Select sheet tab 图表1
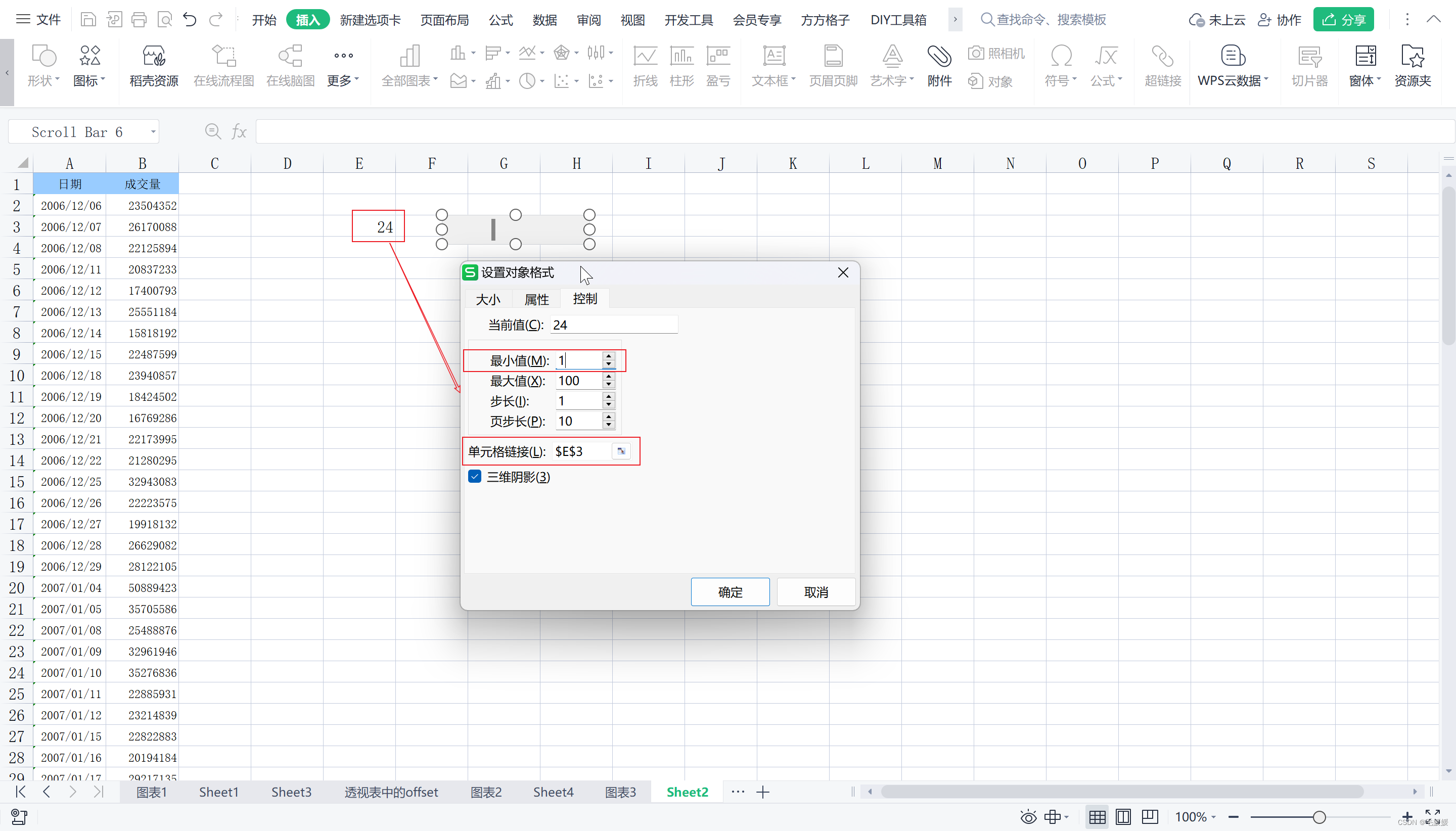This screenshot has width=1456, height=831. (151, 792)
